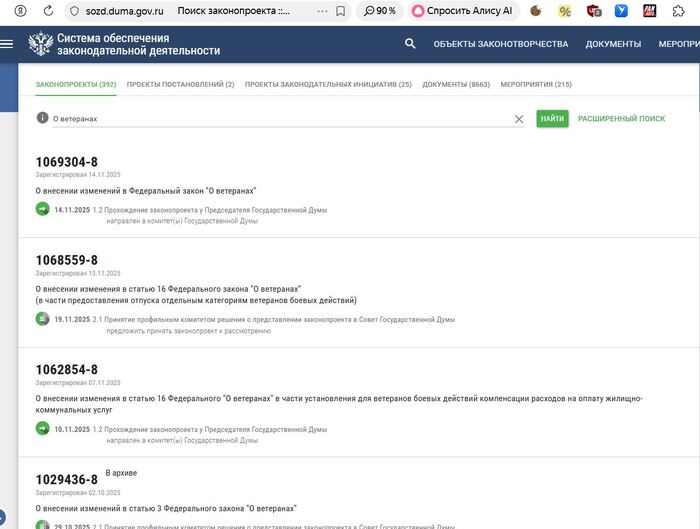Click the info icon beside search field

(x=42, y=118)
